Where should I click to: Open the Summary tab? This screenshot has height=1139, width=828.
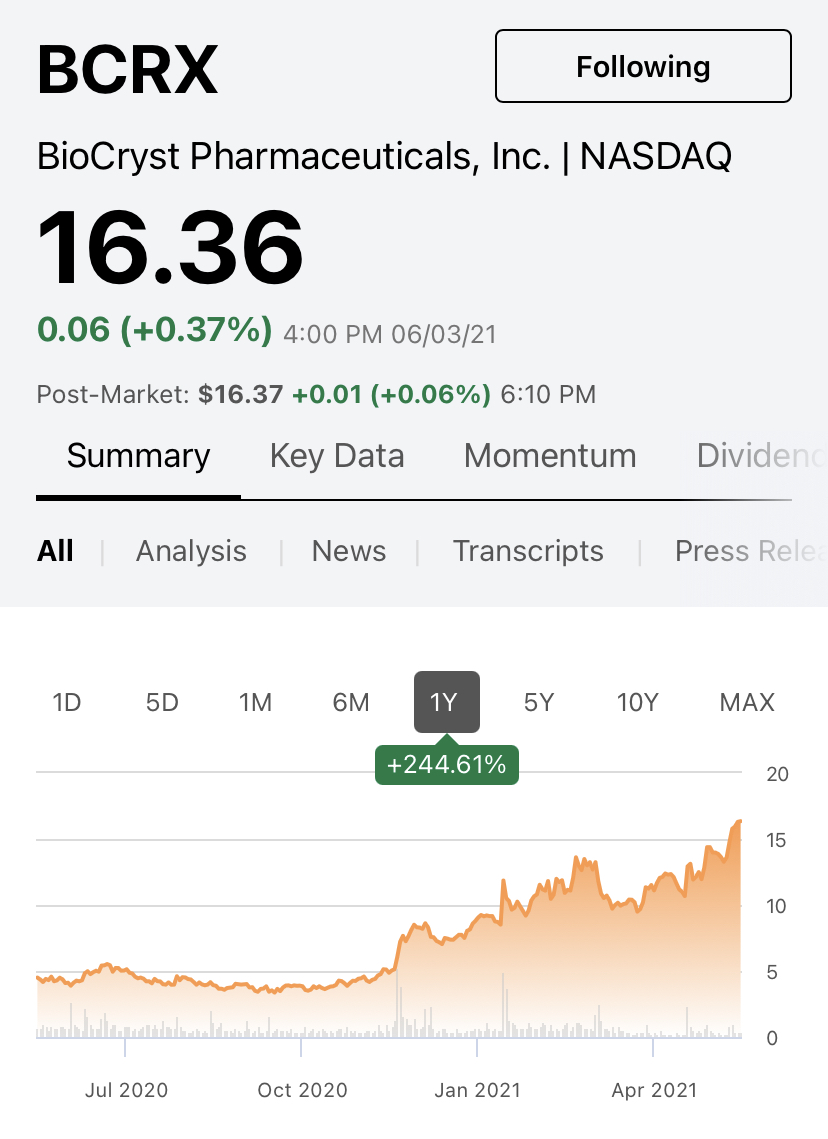coord(138,456)
